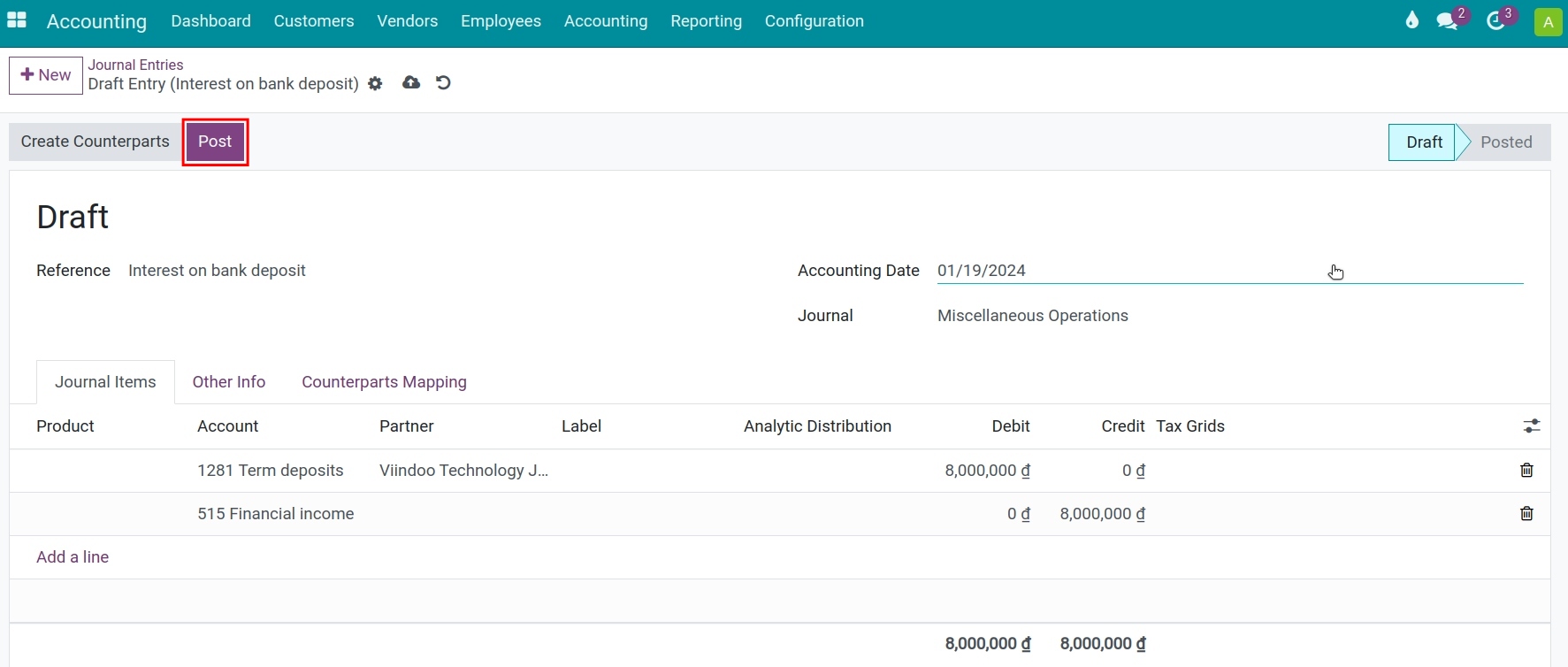Edit credit 0 in Term deposits row

[1133, 471]
